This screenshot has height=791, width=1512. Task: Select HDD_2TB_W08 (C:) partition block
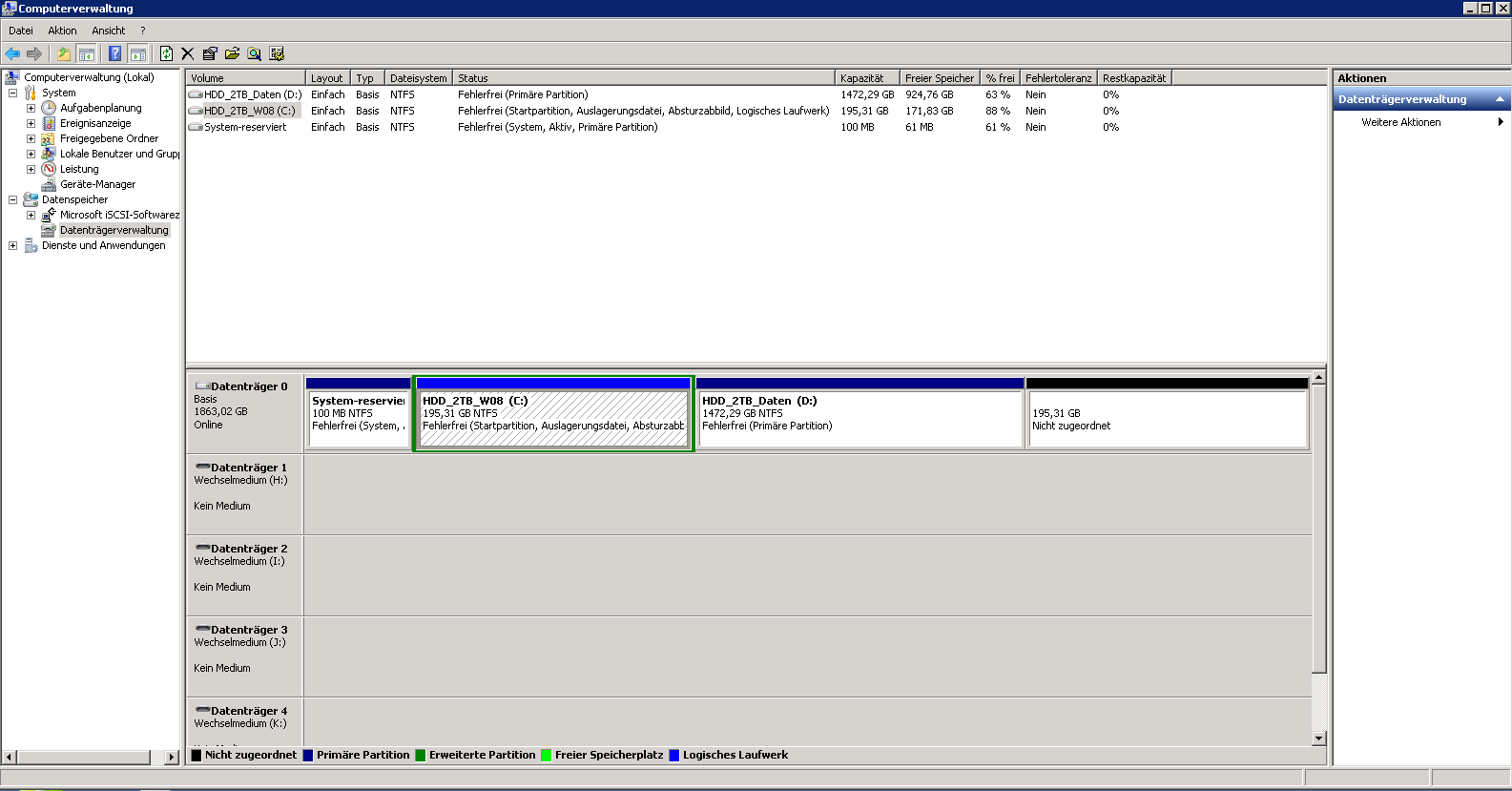553,413
